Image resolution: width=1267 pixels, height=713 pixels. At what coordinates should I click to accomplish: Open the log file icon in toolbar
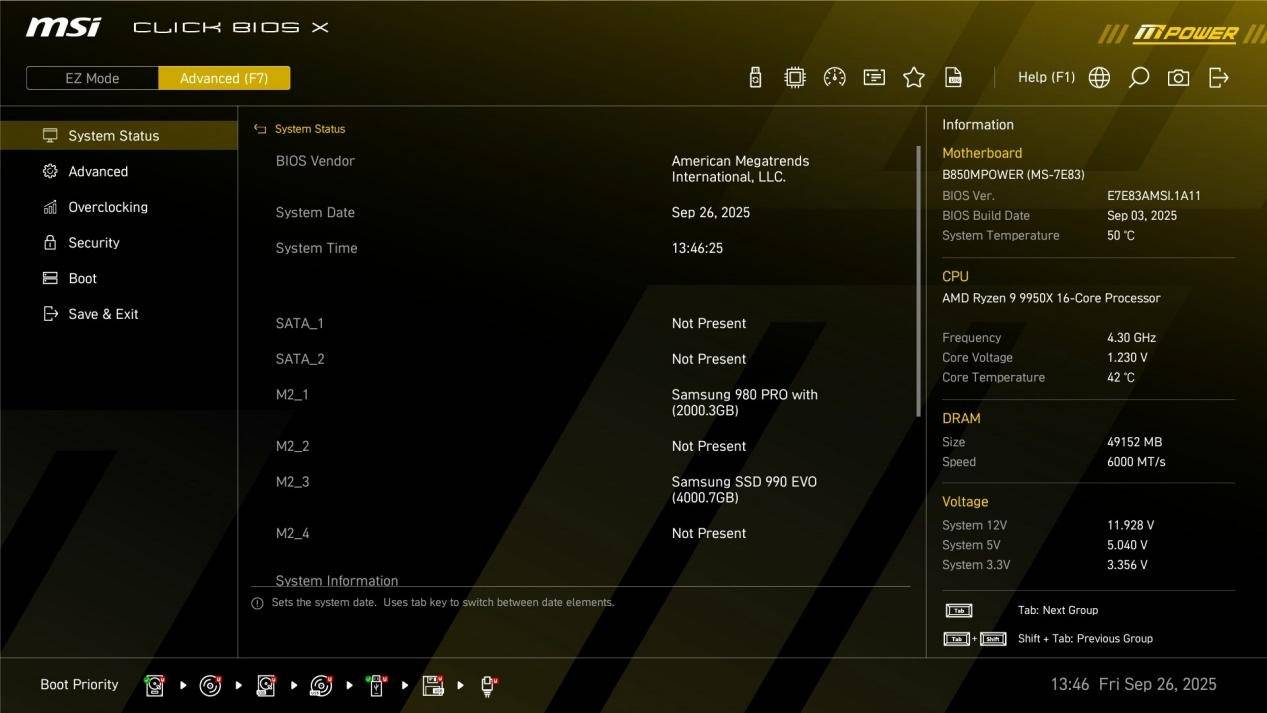click(x=954, y=78)
